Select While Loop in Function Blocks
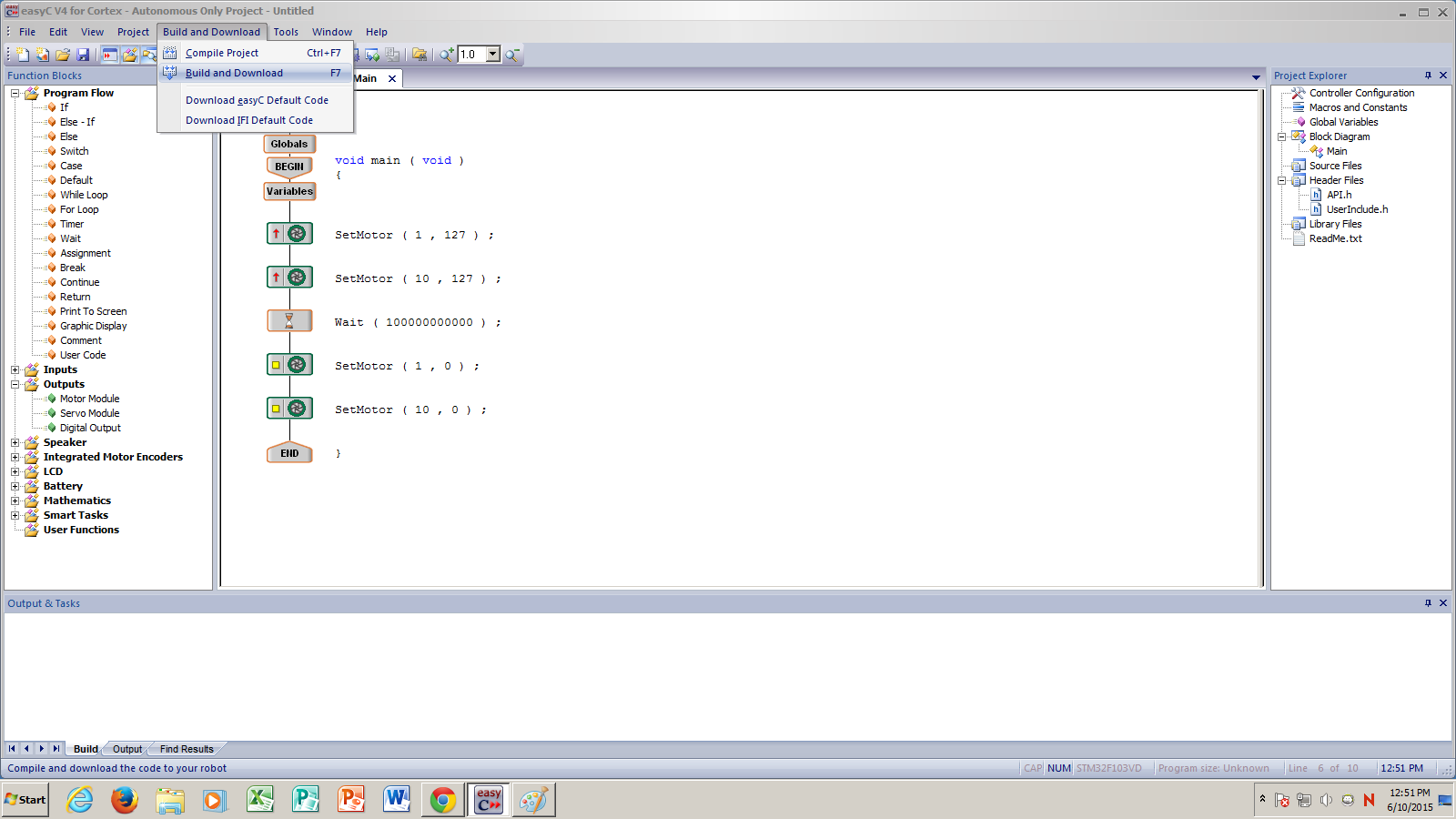Viewport: 1456px width, 819px height. (x=84, y=195)
